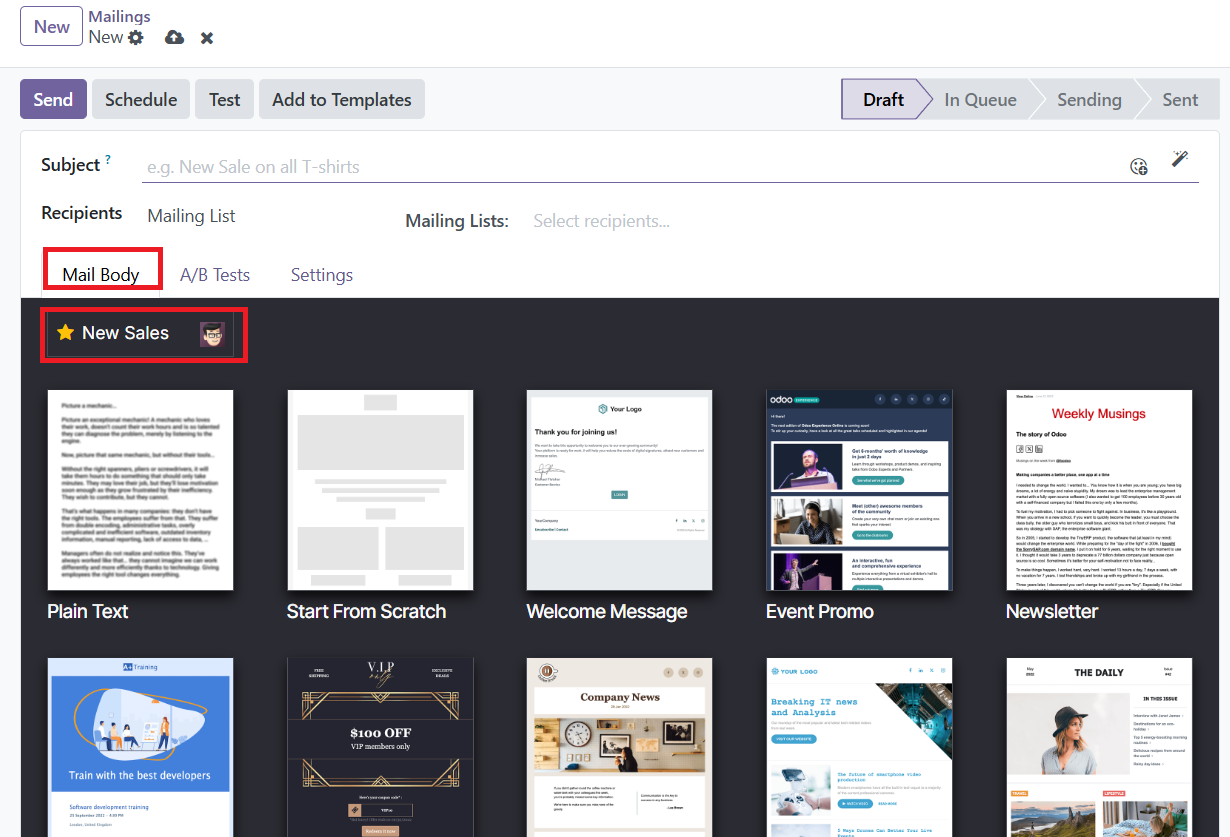1230x837 pixels.
Task: Go to Mailings breadcrumb
Action: [x=119, y=16]
